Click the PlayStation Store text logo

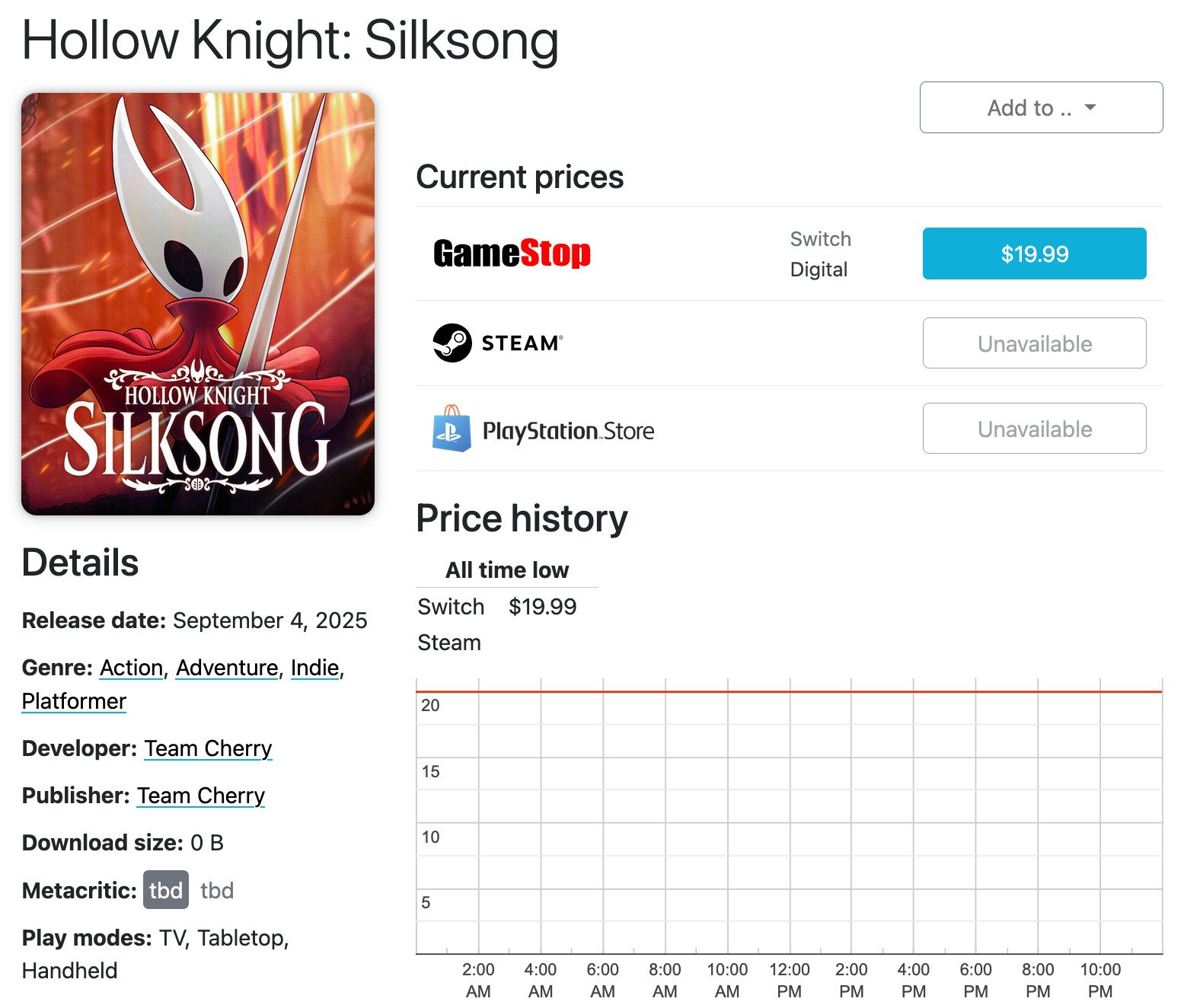[x=568, y=431]
